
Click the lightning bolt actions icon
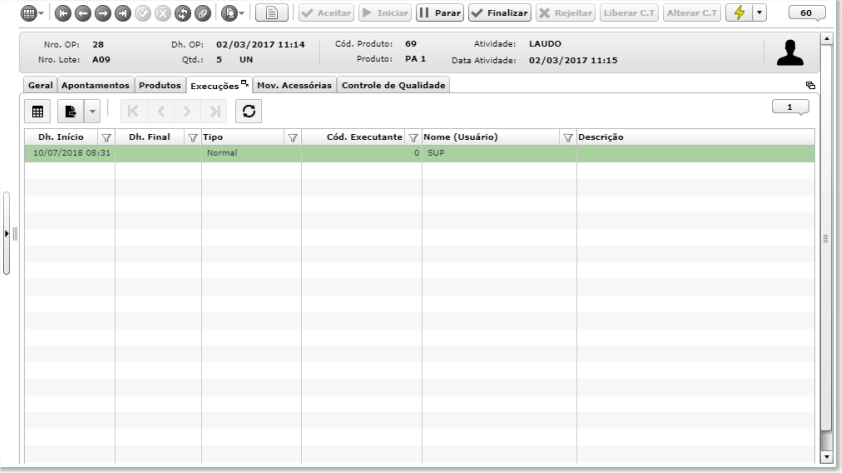click(x=739, y=13)
